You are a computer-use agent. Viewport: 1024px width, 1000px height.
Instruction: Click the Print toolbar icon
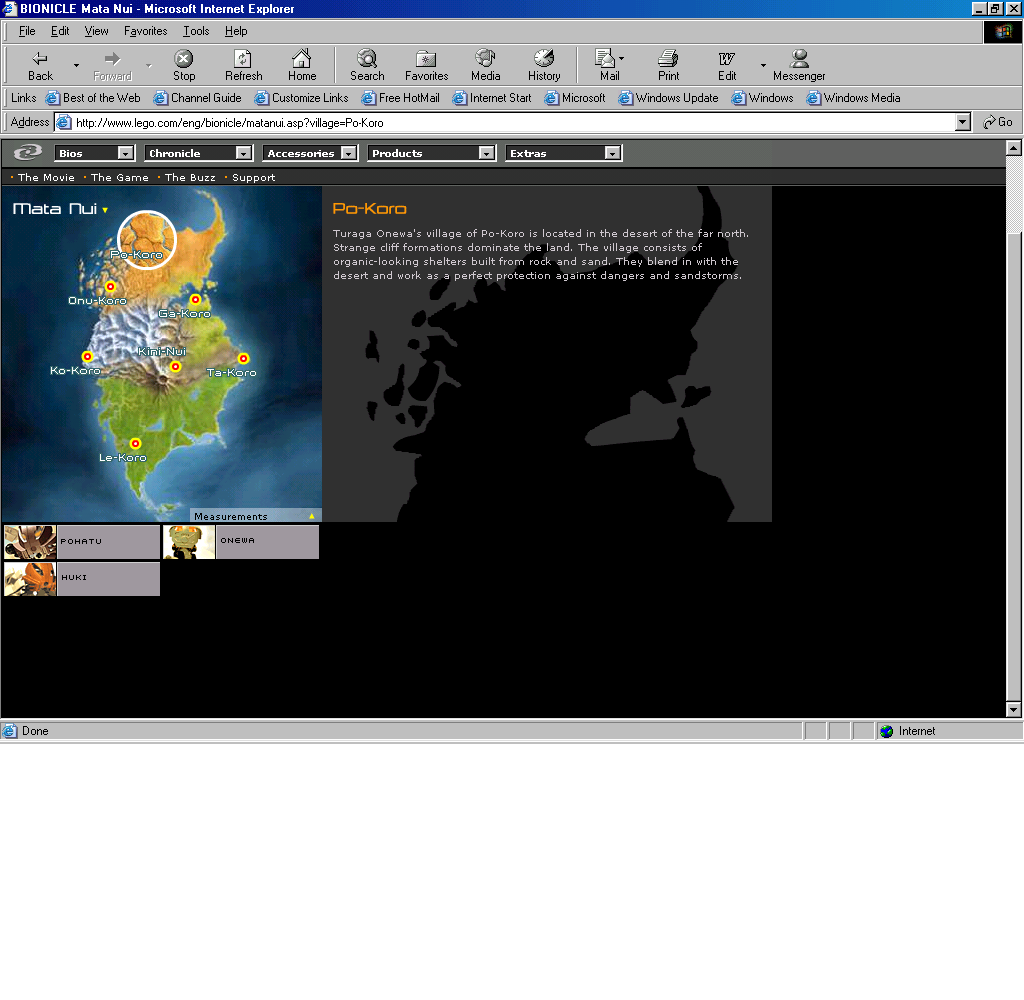[668, 65]
